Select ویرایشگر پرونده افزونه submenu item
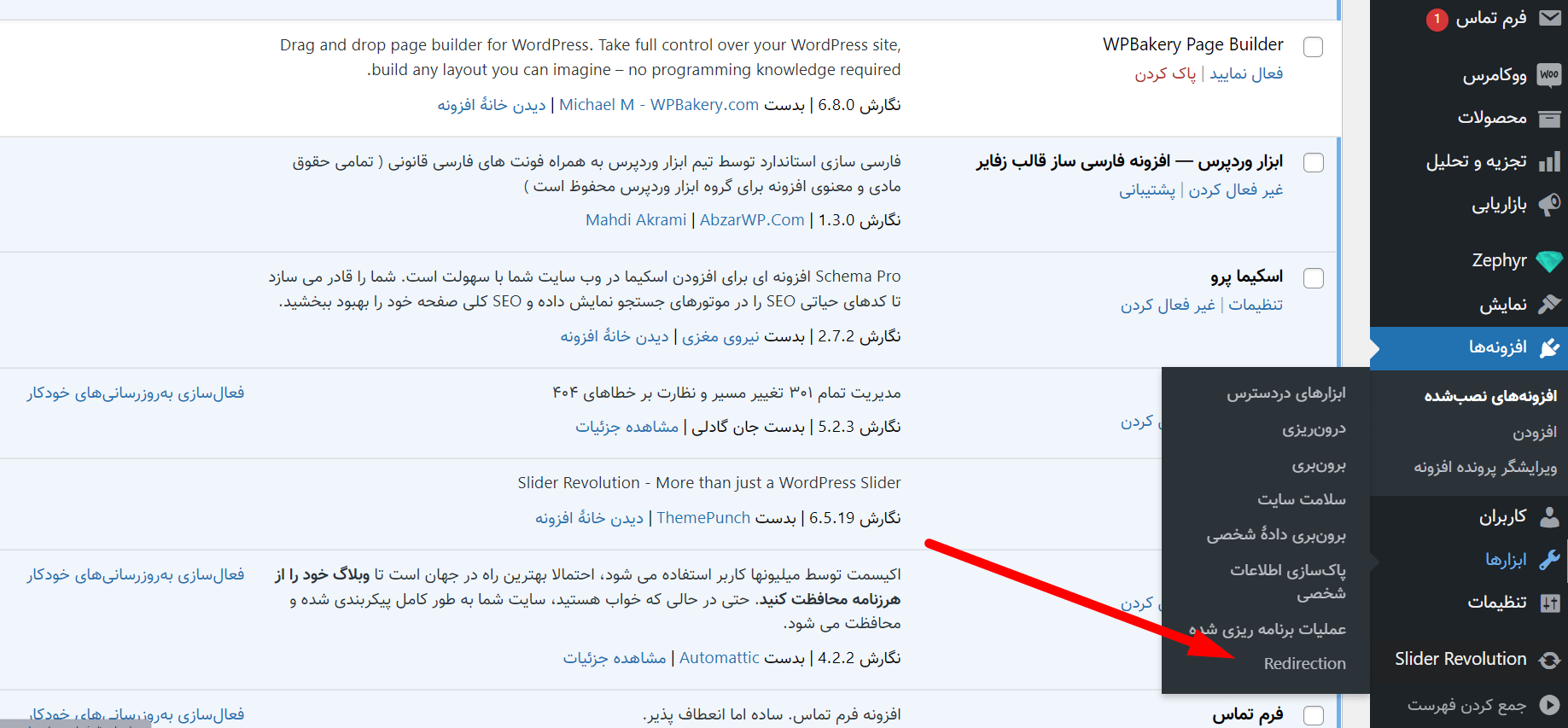 1485,467
